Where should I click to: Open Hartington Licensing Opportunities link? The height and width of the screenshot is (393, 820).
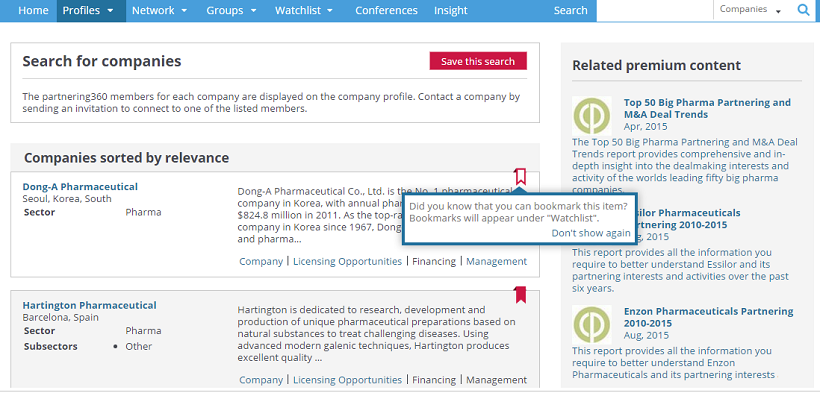347,380
